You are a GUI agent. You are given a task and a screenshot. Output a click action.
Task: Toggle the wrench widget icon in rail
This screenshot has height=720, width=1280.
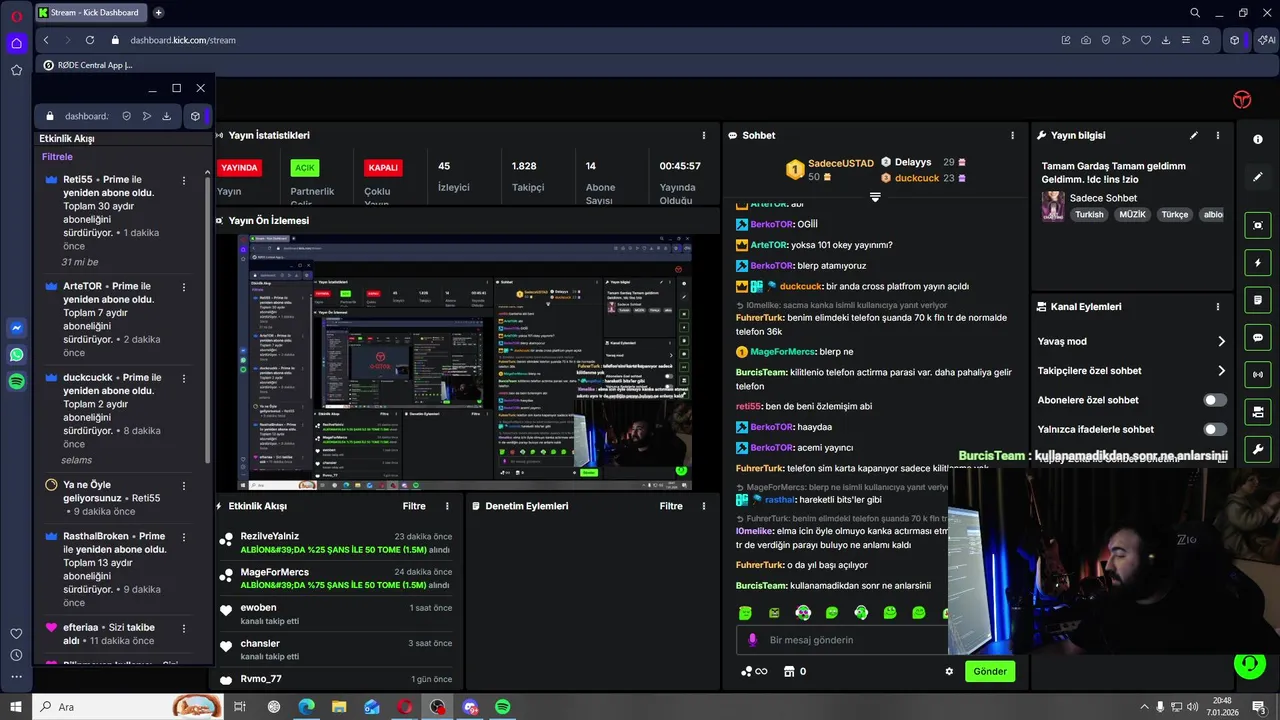pyautogui.click(x=1258, y=449)
